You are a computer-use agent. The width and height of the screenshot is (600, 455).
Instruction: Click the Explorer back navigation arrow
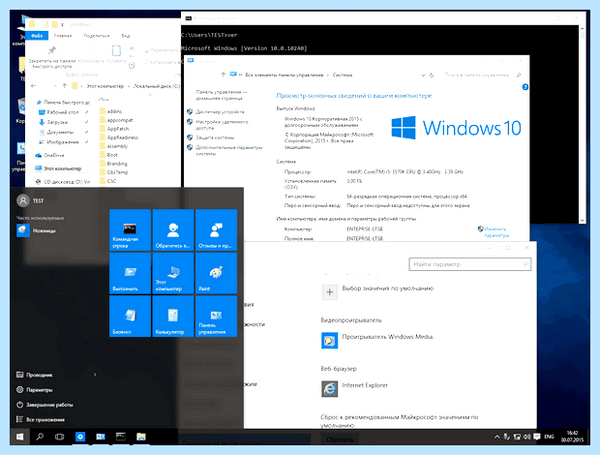click(x=33, y=86)
